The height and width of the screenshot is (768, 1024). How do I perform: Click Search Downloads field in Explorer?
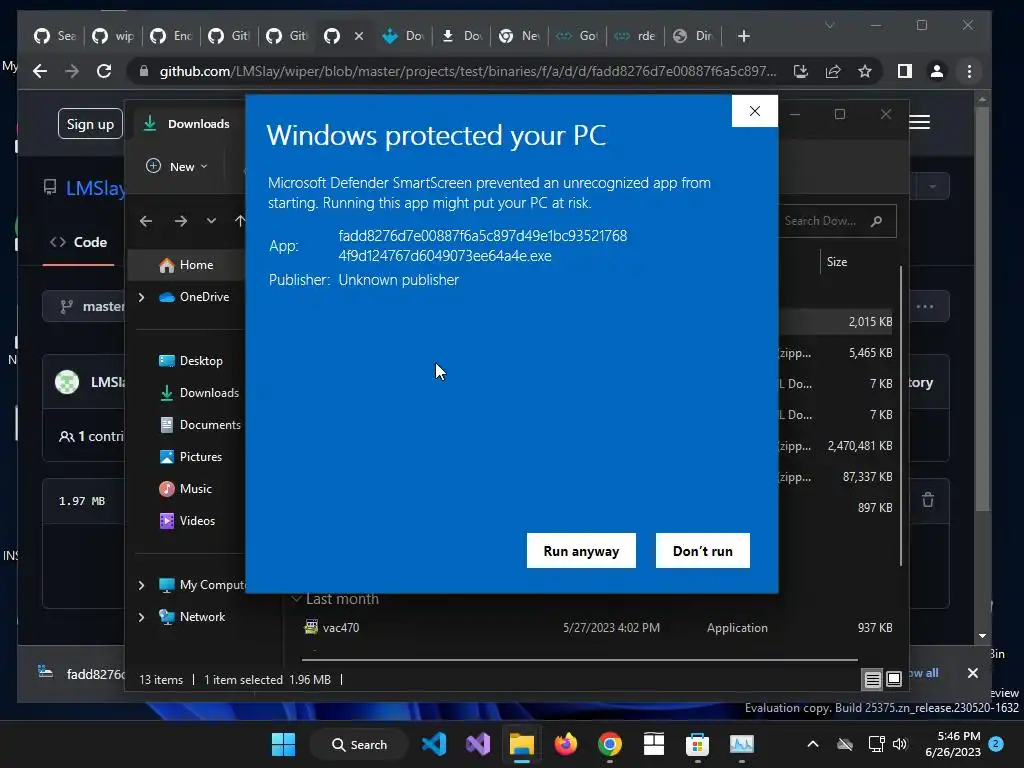click(837, 221)
